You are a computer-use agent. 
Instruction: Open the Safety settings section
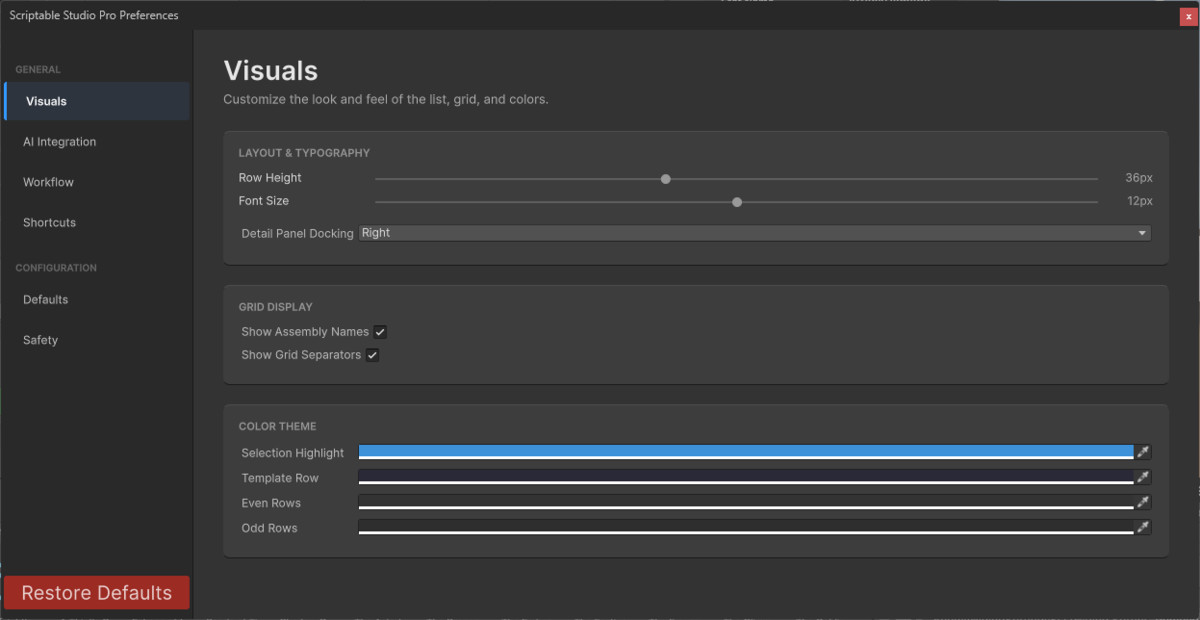click(x=40, y=339)
